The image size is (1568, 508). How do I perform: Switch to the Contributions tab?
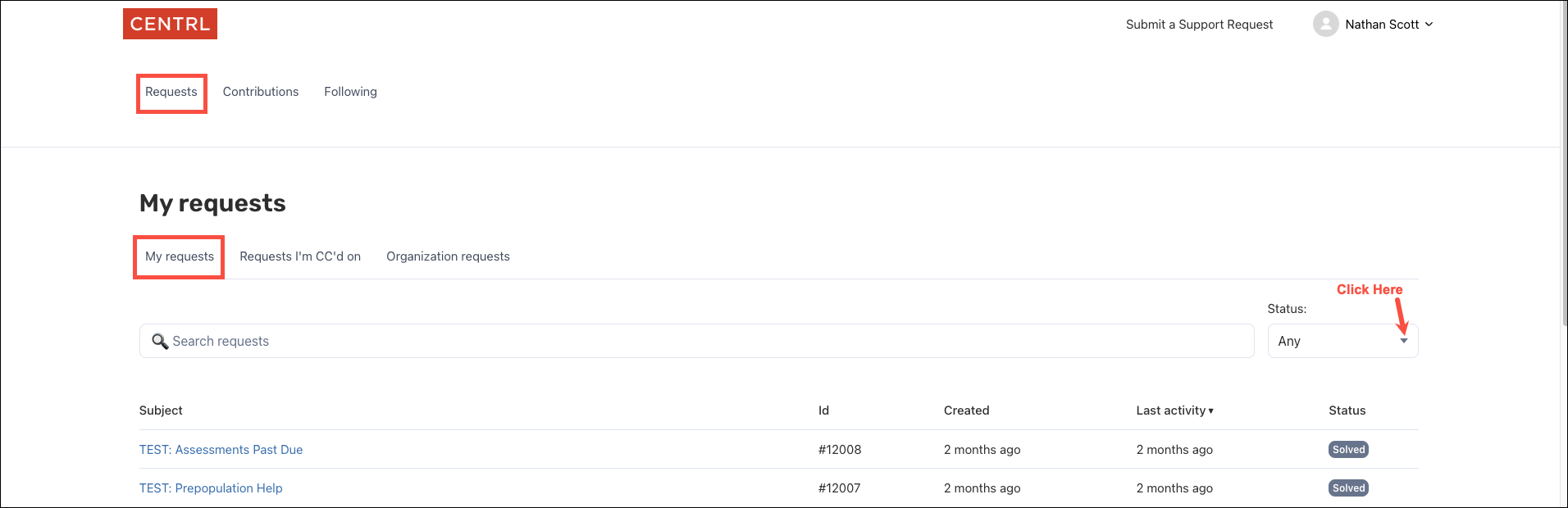pyautogui.click(x=260, y=92)
